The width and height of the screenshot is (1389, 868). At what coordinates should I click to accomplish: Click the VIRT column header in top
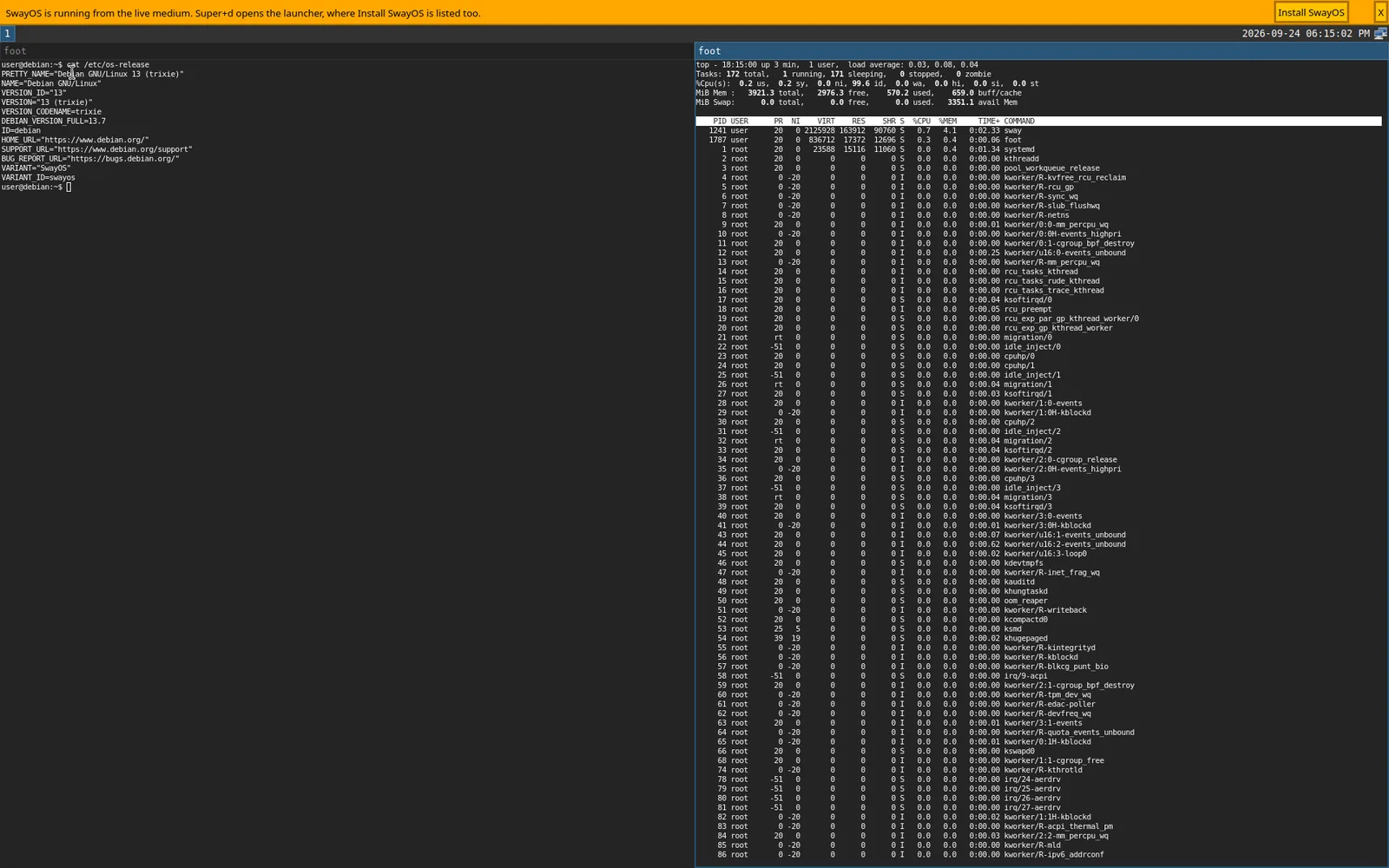tap(826, 122)
